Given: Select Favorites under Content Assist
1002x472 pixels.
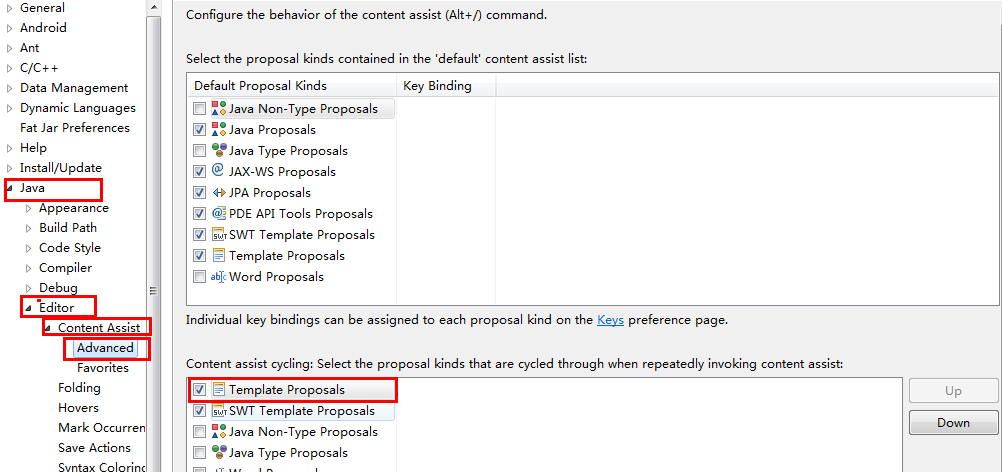Looking at the screenshot, I should coord(103,368).
